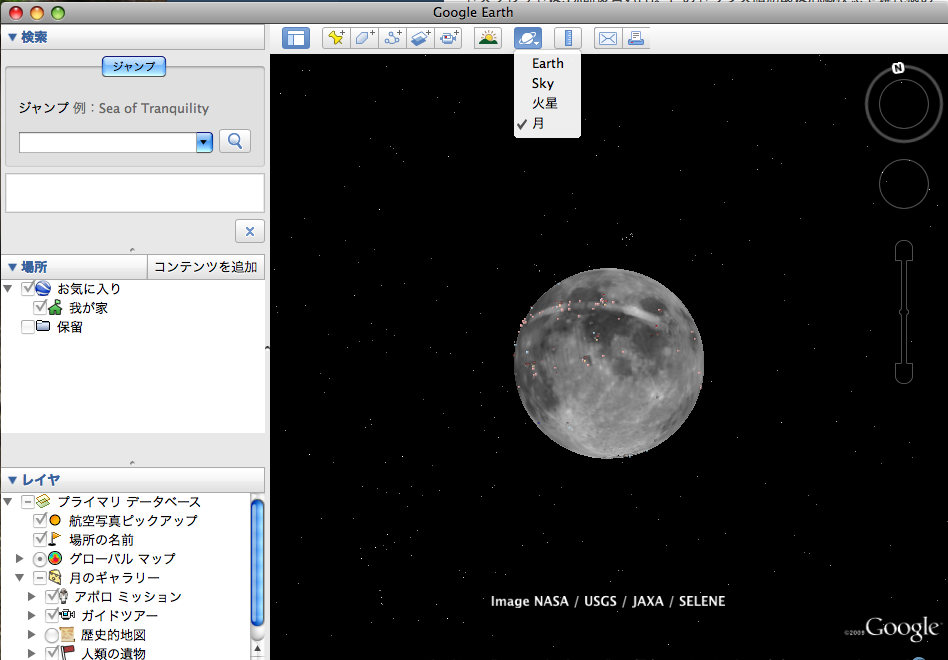
Task: Click the 月のギャラリー icon
Action: tap(55, 577)
